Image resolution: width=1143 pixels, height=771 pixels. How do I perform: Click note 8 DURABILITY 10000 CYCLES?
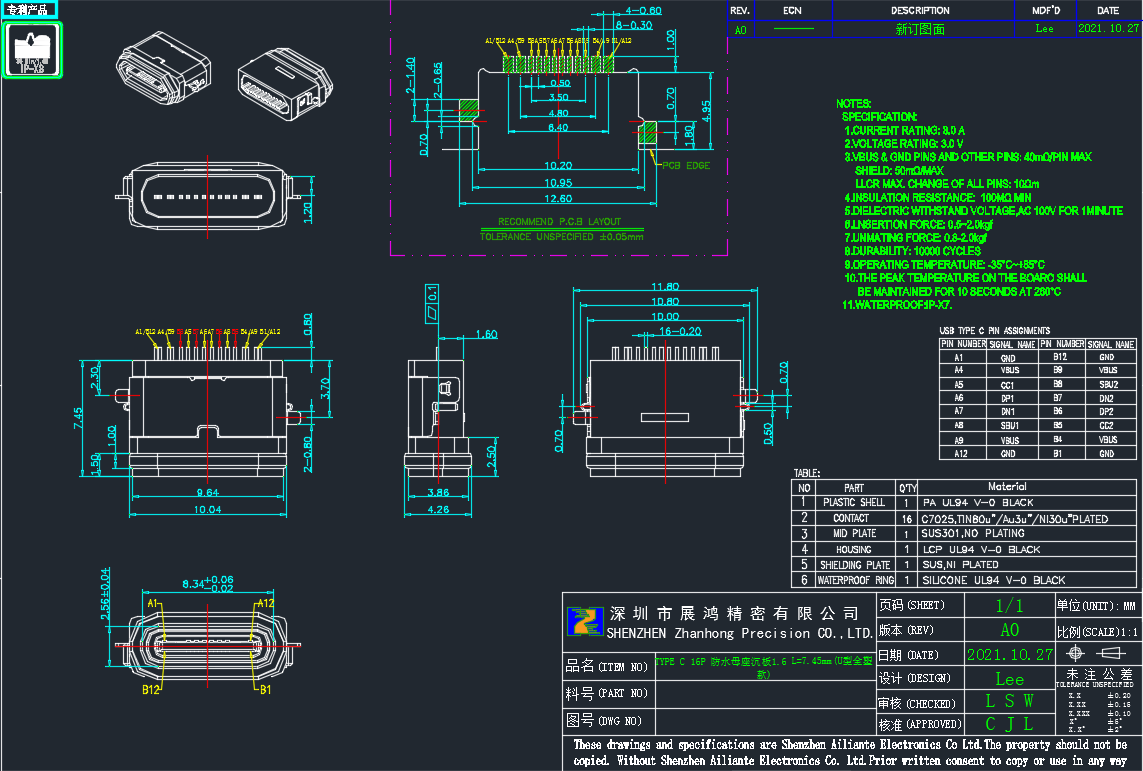pyautogui.click(x=913, y=251)
